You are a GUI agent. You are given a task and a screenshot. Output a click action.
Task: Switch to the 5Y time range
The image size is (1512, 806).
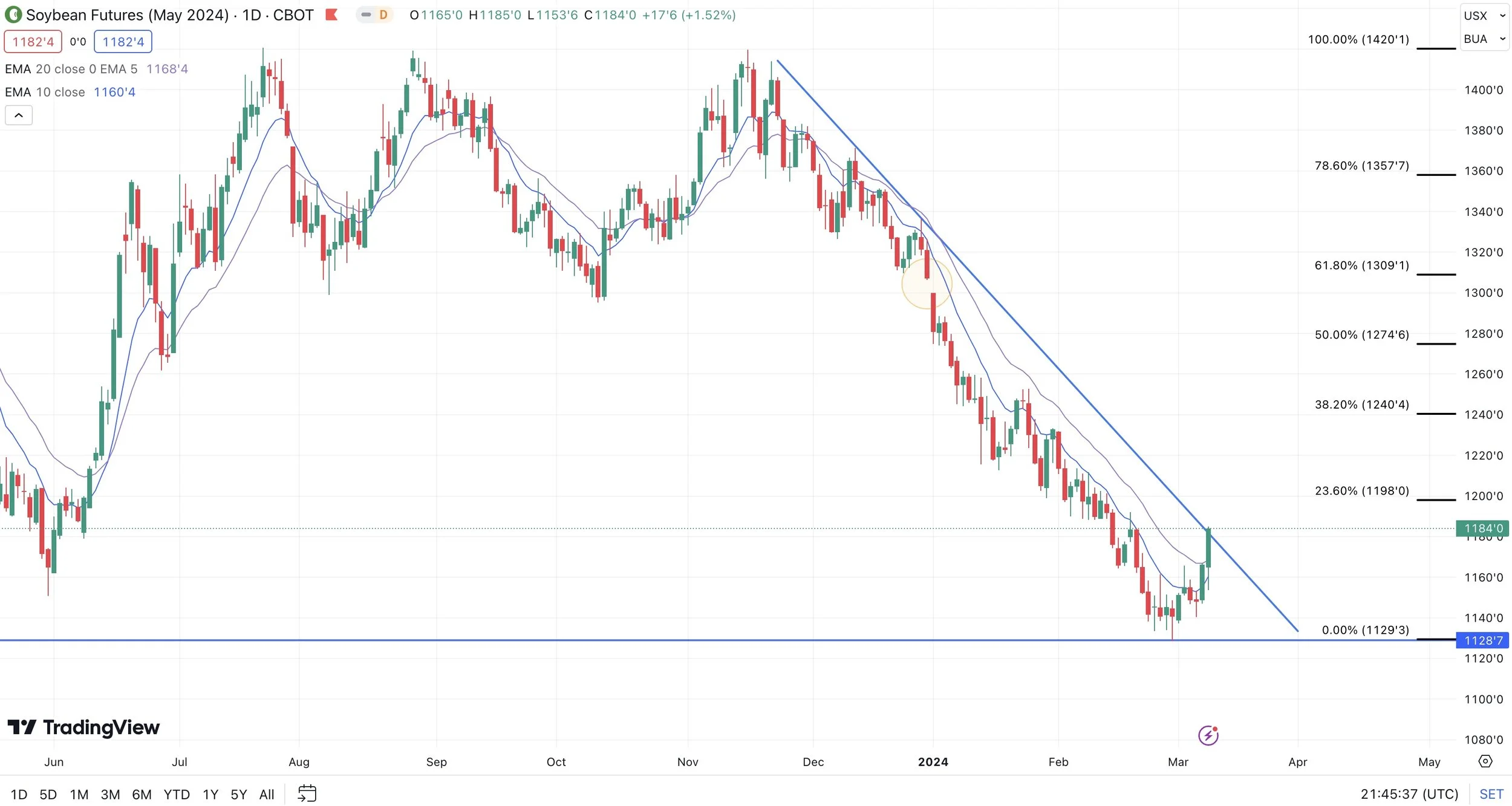(238, 794)
